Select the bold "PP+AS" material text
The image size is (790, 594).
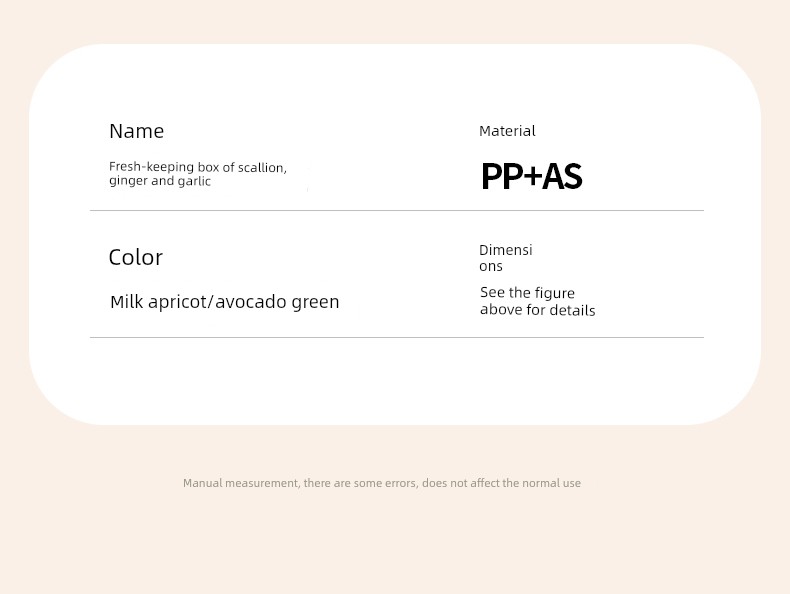click(x=532, y=176)
